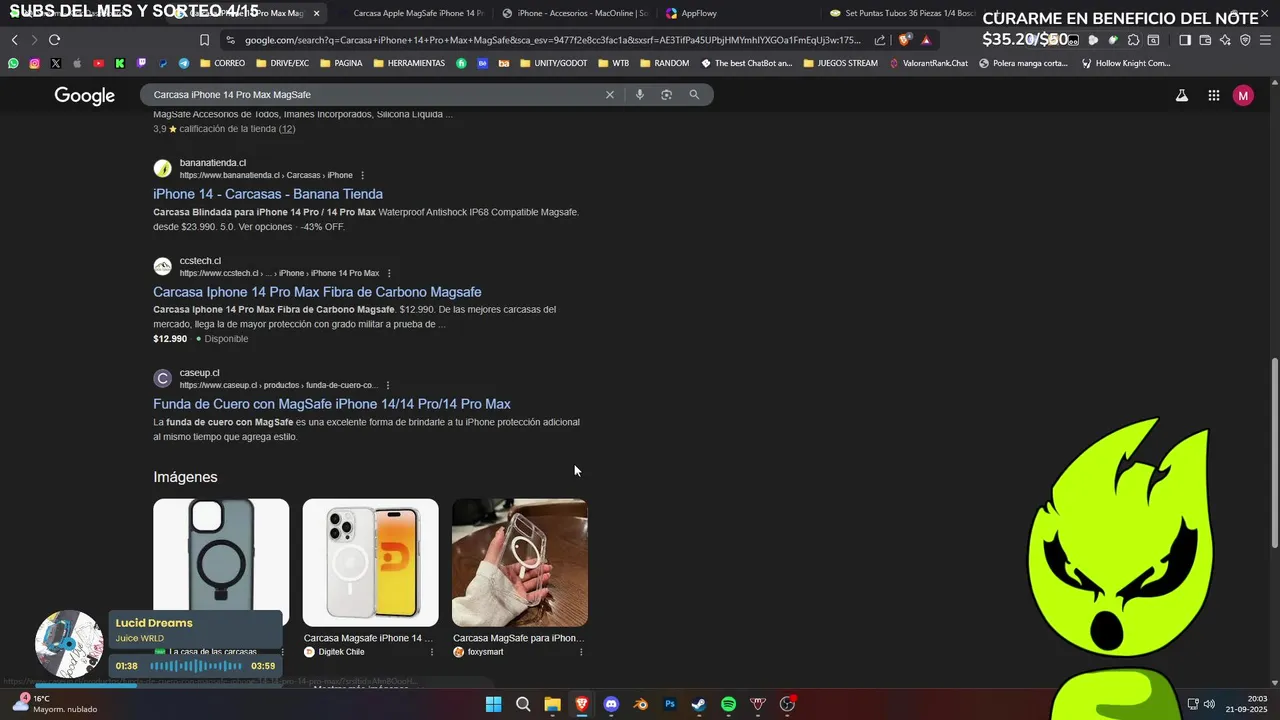The width and height of the screenshot is (1280, 720).
Task: Open iPhone 14 Carcasas Banana Tienda result
Action: pyautogui.click(x=268, y=194)
